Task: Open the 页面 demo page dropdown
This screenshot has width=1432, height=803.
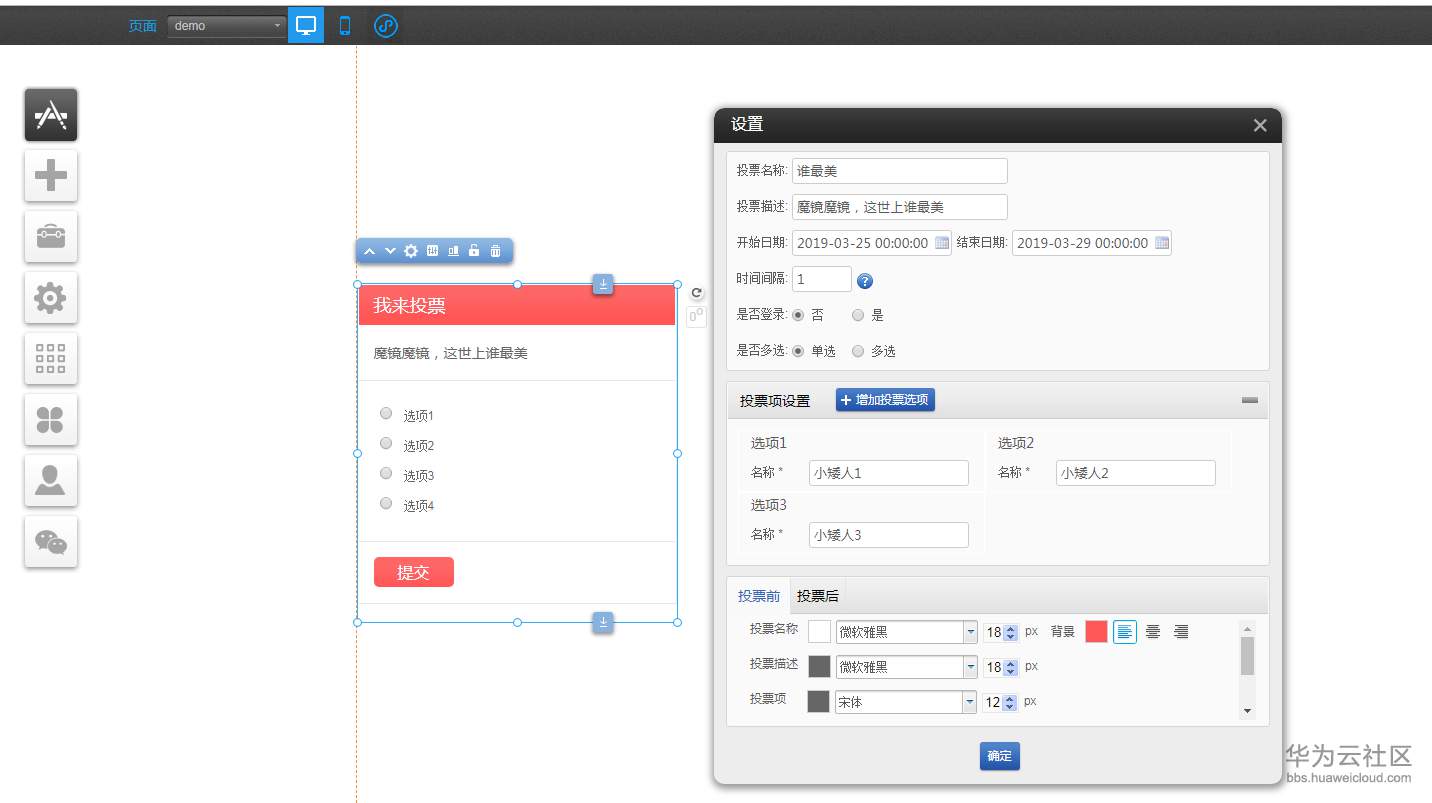Action: 227,26
